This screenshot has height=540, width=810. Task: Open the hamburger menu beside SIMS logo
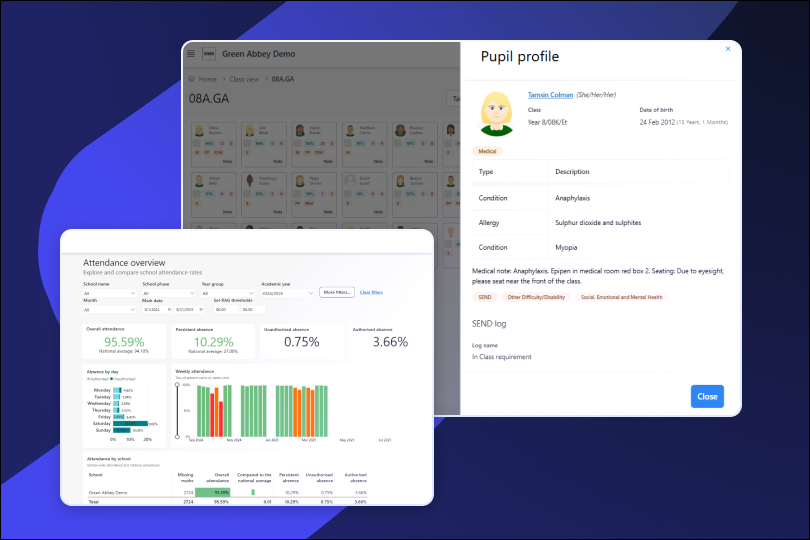tap(191, 53)
